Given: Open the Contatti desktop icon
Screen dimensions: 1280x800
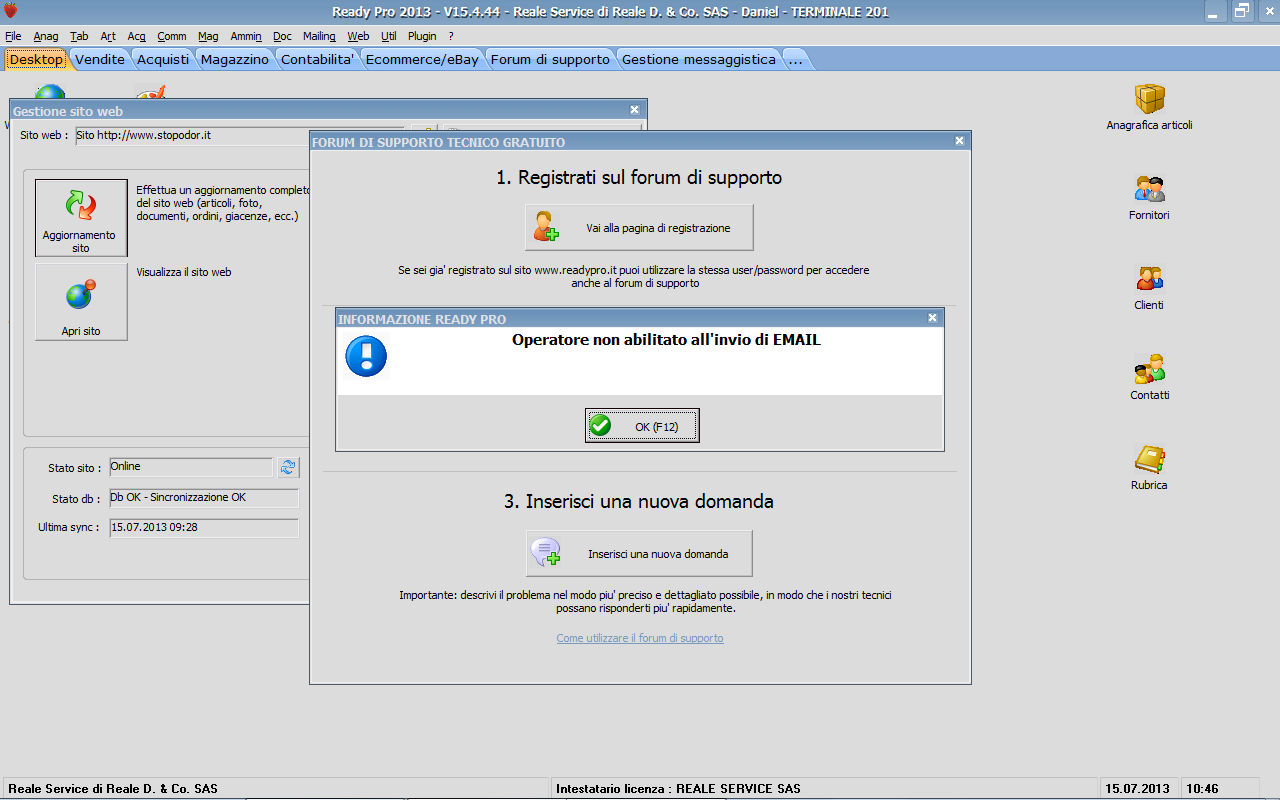Looking at the screenshot, I should (1149, 377).
